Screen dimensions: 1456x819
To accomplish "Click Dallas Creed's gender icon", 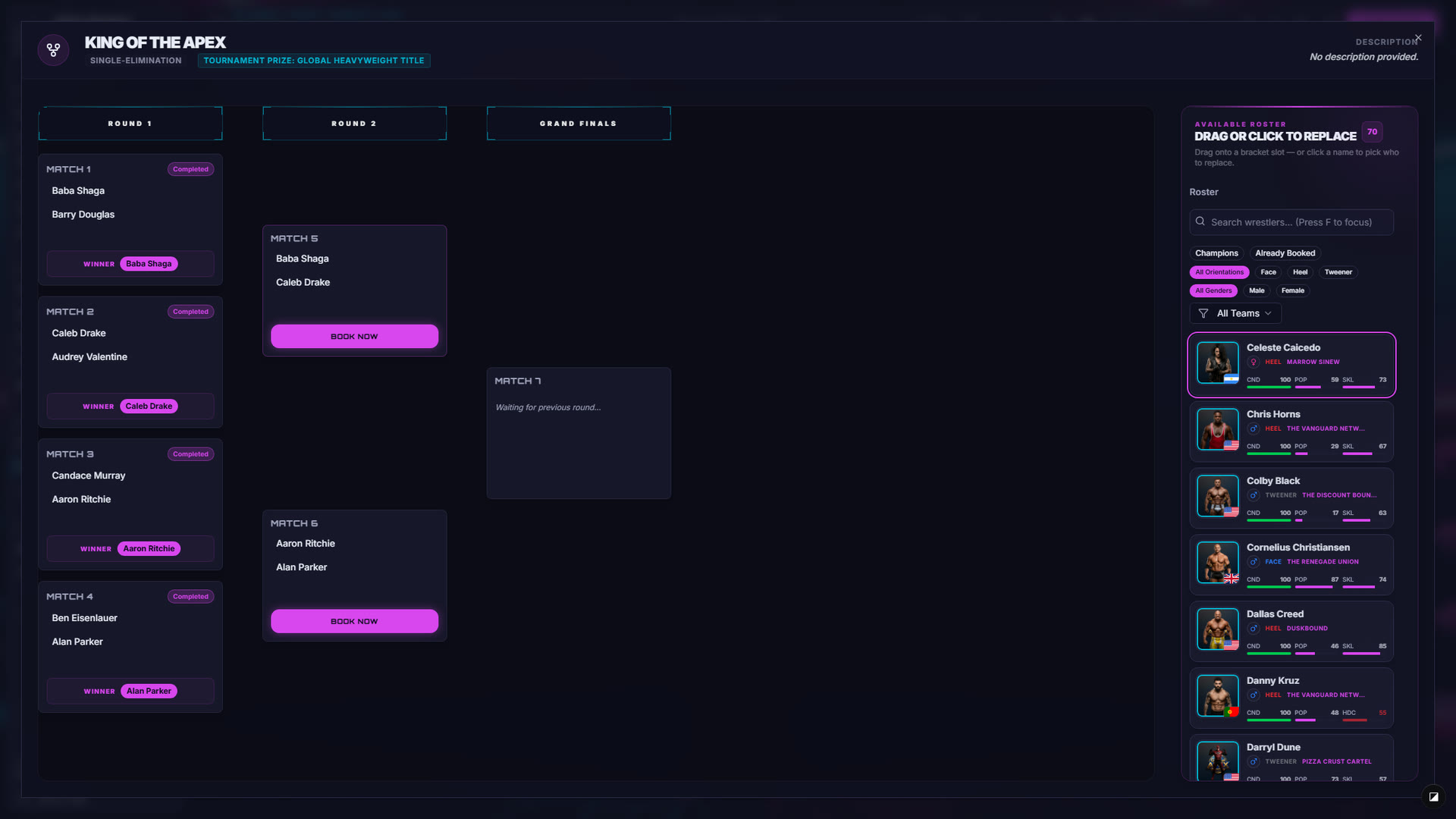I will coord(1254,629).
